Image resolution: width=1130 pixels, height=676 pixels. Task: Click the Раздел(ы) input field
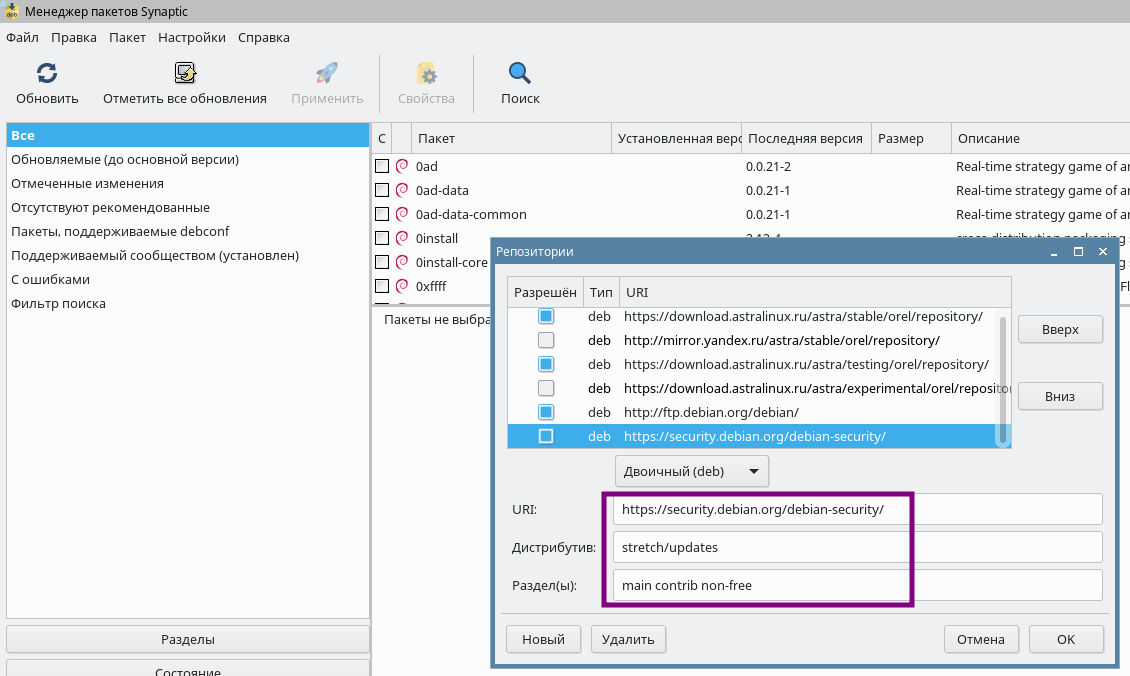pos(858,585)
